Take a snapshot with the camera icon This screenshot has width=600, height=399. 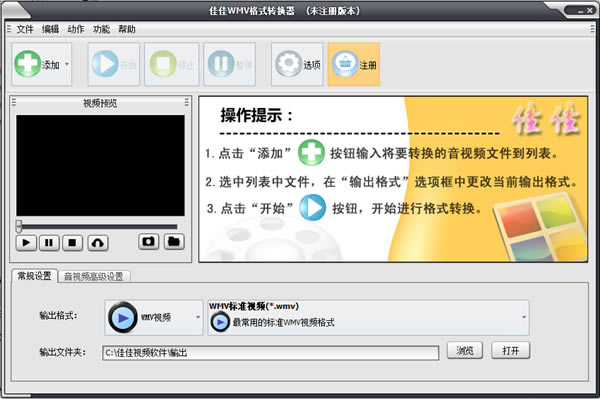coord(148,242)
